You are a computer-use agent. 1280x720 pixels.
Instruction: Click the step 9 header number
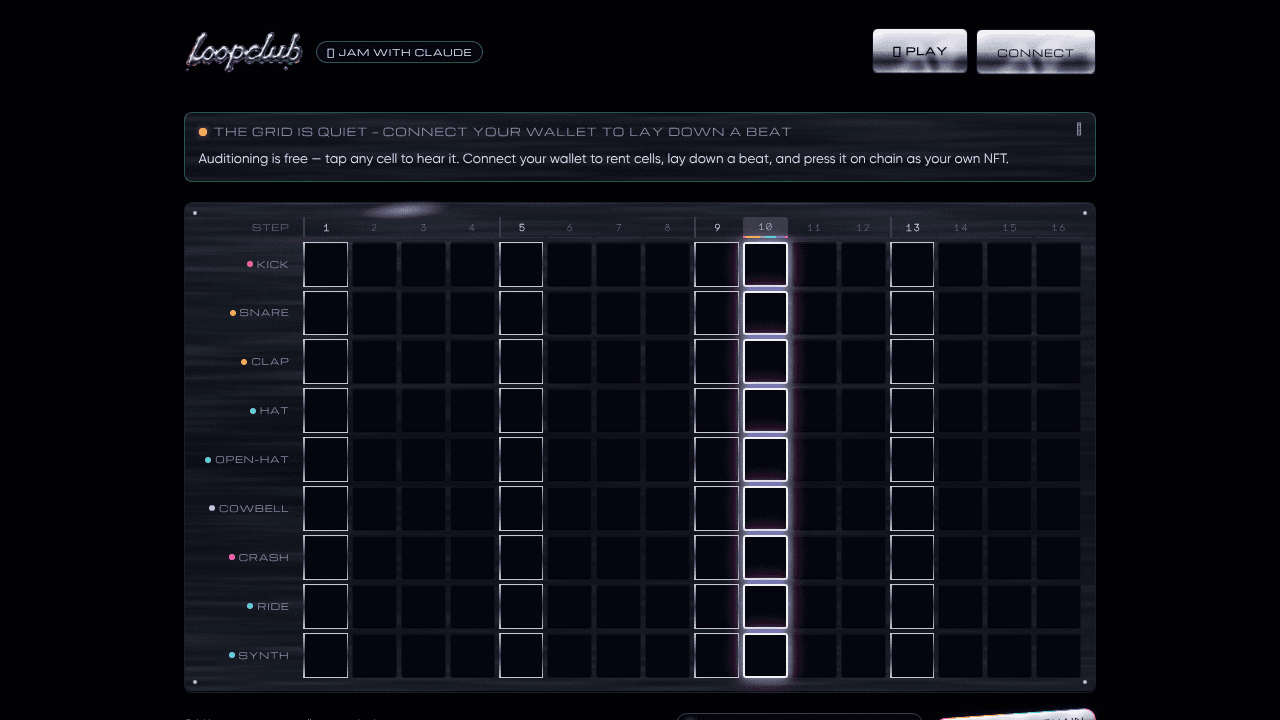(717, 228)
